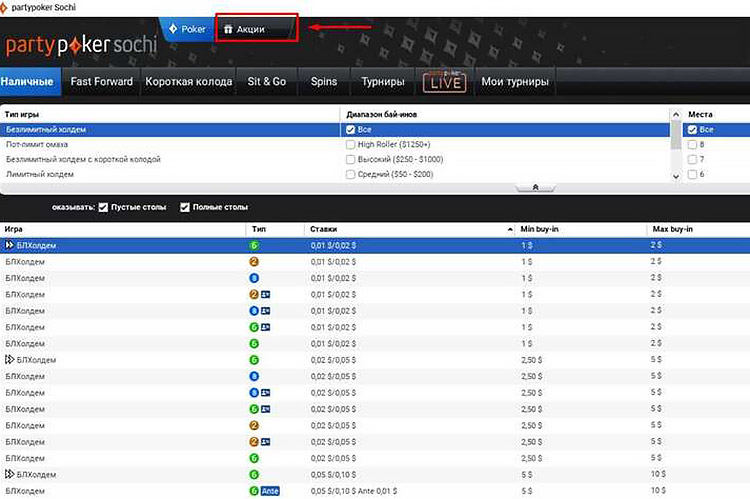This screenshot has width=750, height=499.
Task: Click the orange 2-player icon in the second row
Action: pyautogui.click(x=254, y=261)
